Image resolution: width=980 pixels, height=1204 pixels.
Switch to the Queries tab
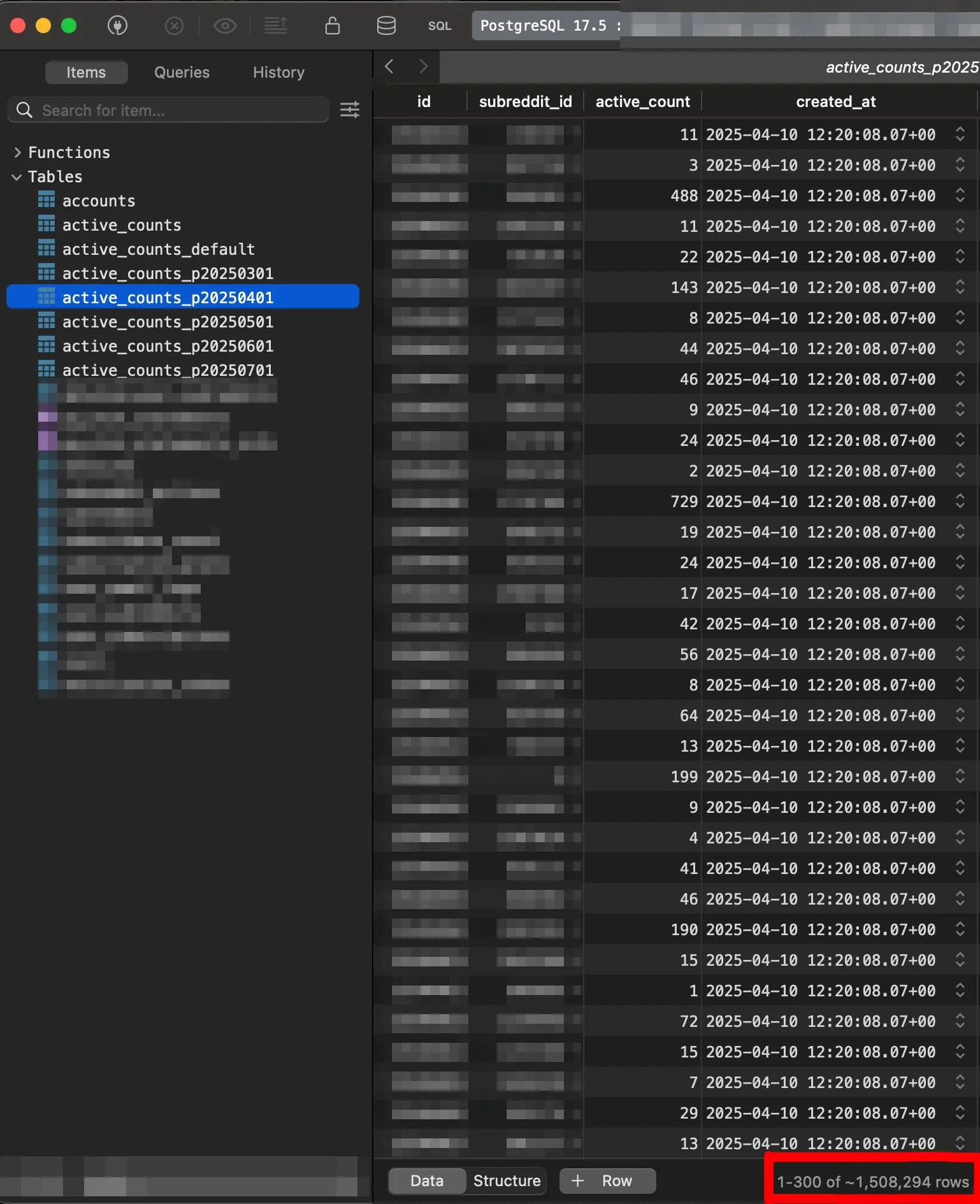(182, 72)
